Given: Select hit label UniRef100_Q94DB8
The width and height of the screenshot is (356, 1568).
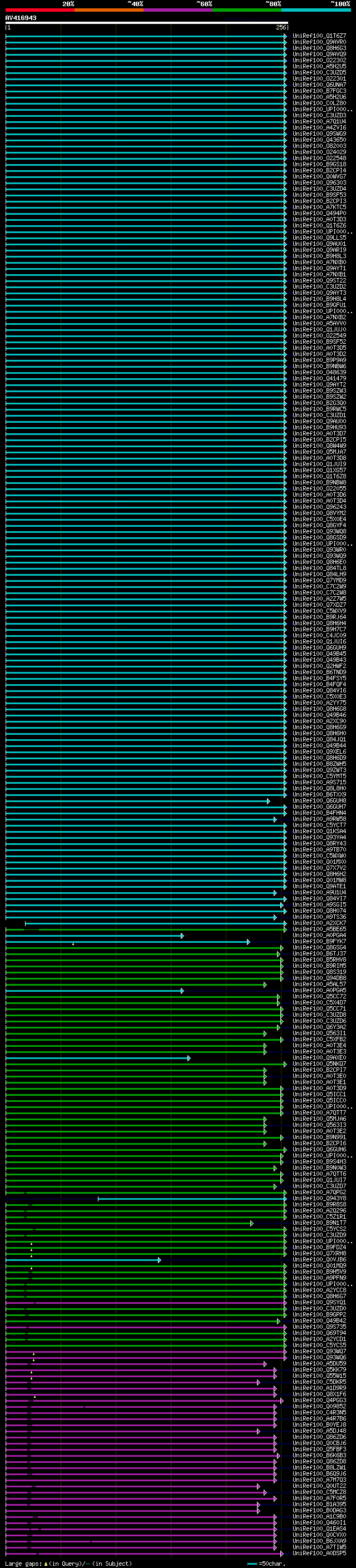Looking at the screenshot, I should click(319, 978).
